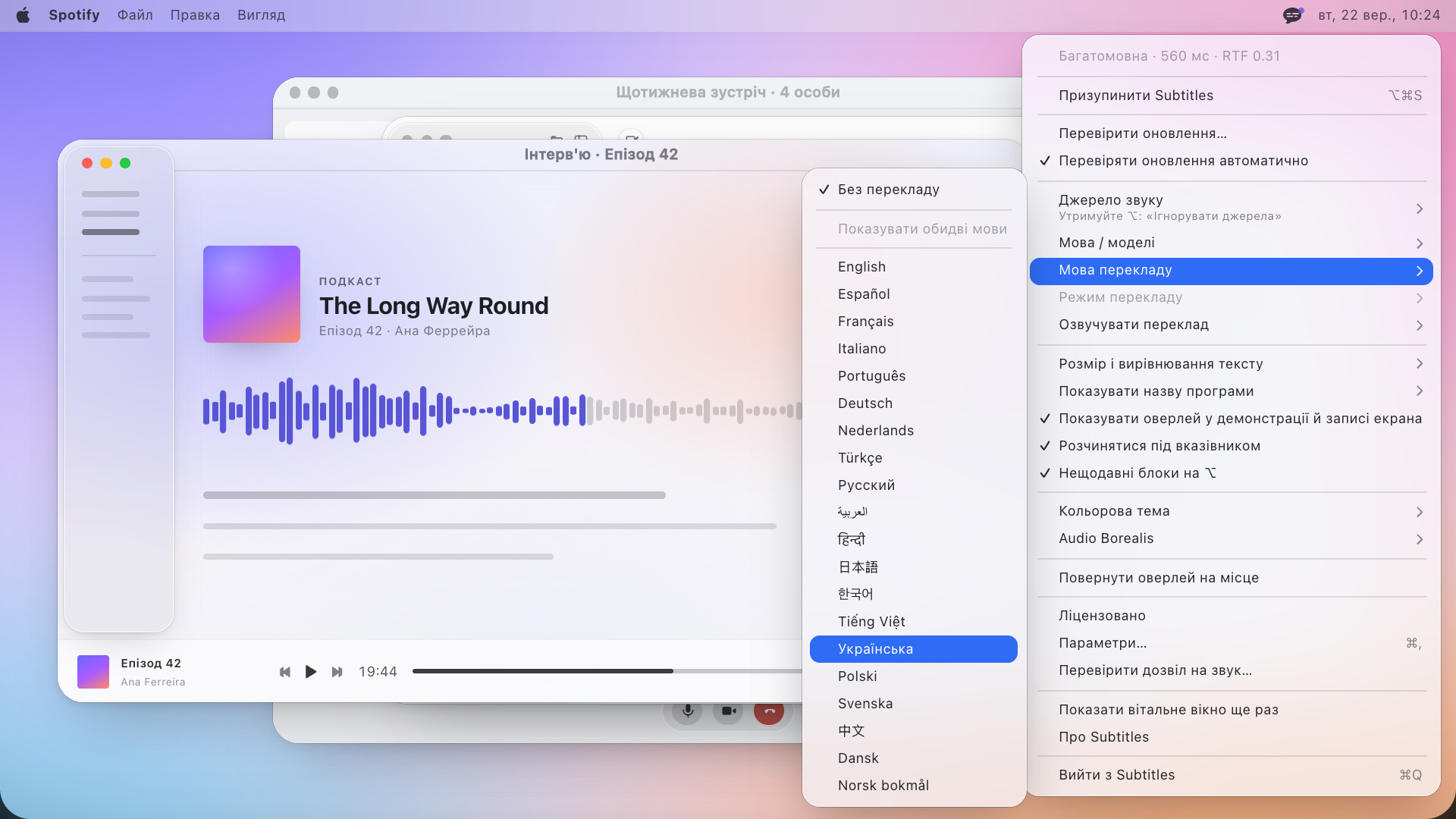1456x819 pixels.
Task: Toggle Показувати оверлей у демонстрації й записі екрана
Action: 1232,419
